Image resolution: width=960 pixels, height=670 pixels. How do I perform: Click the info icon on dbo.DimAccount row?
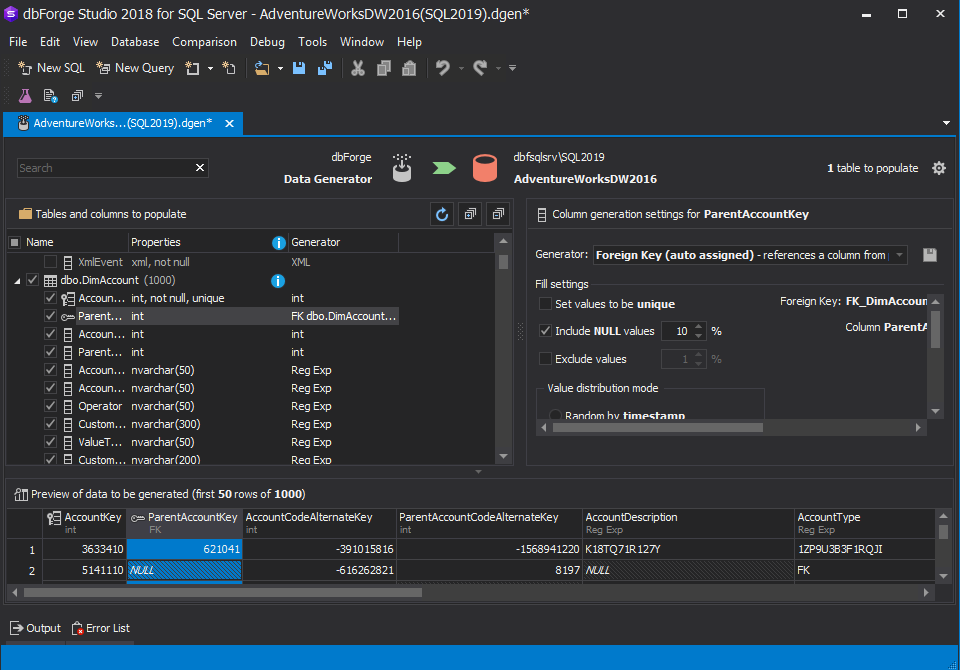[277, 280]
